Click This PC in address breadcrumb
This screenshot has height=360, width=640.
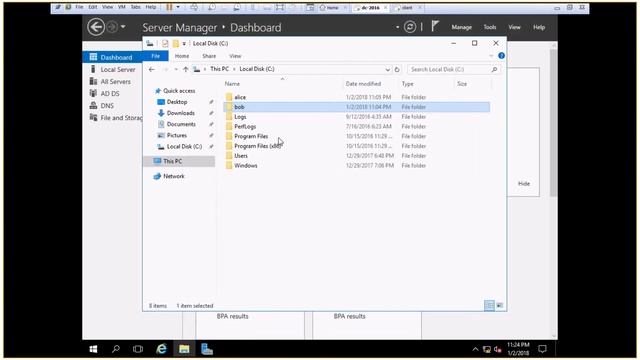tap(219, 69)
